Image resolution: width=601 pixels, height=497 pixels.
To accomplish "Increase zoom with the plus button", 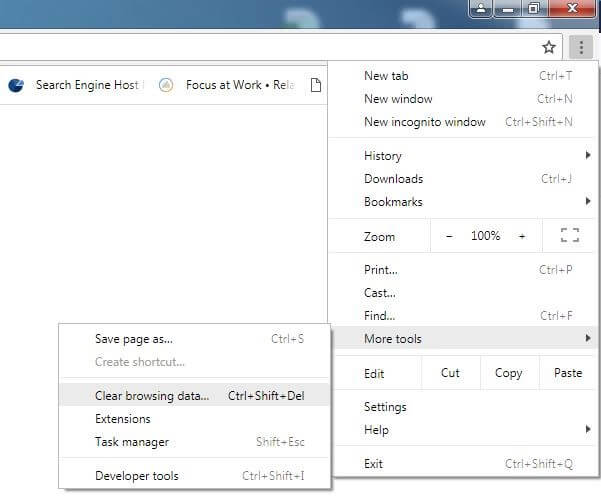I will [x=522, y=236].
